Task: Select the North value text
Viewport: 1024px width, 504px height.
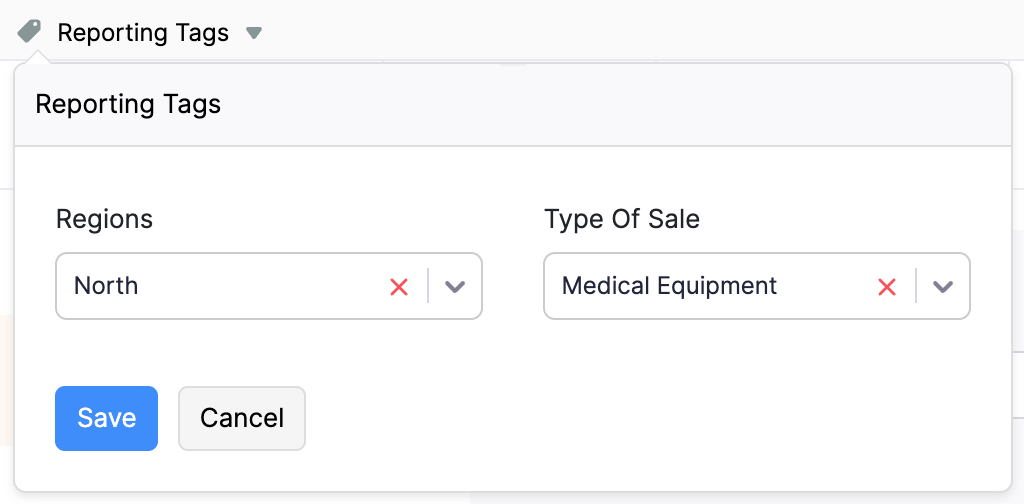Action: click(x=106, y=286)
